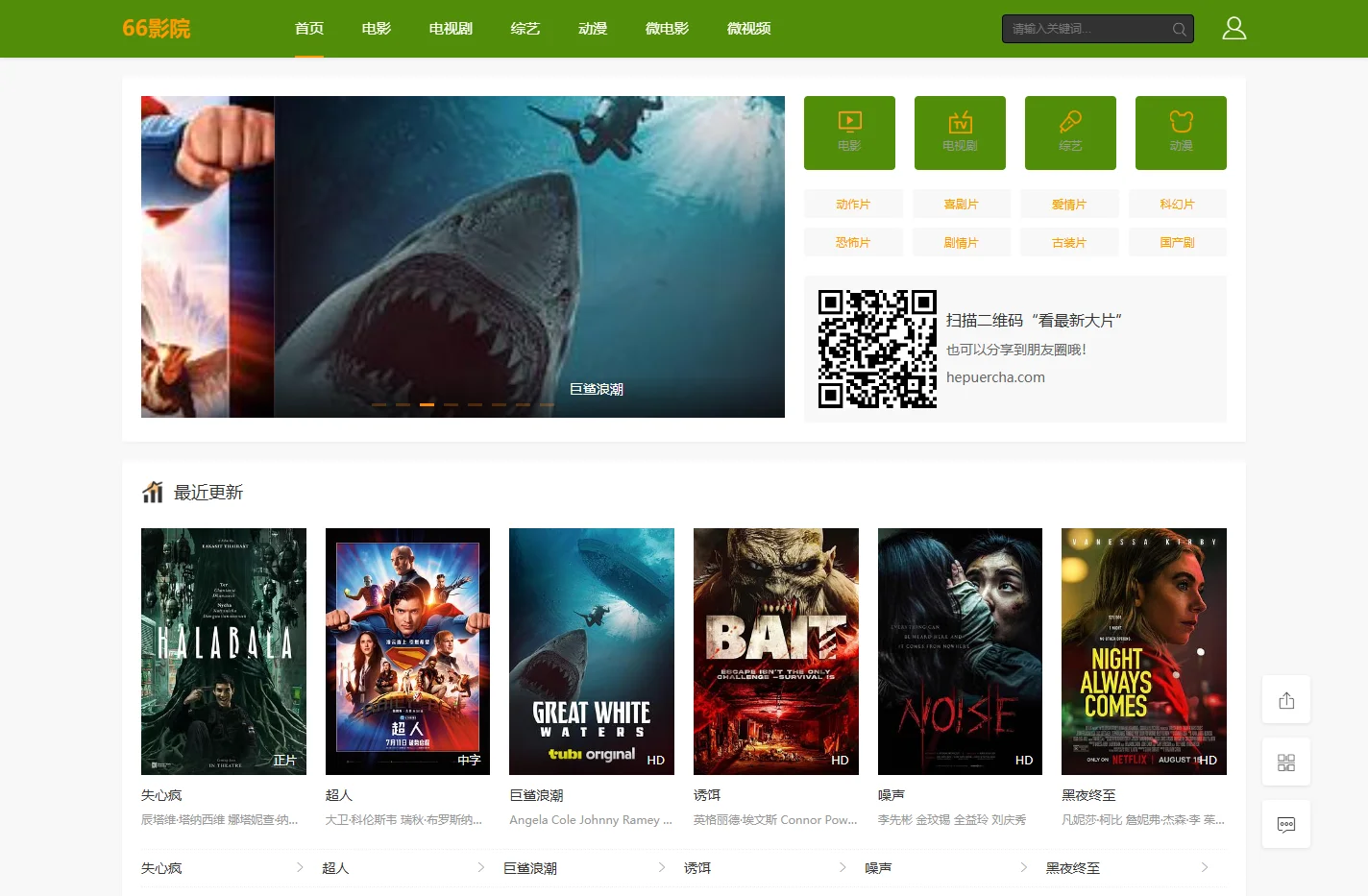1368x896 pixels.
Task: Click the 66影院 site logo
Action: point(156,29)
